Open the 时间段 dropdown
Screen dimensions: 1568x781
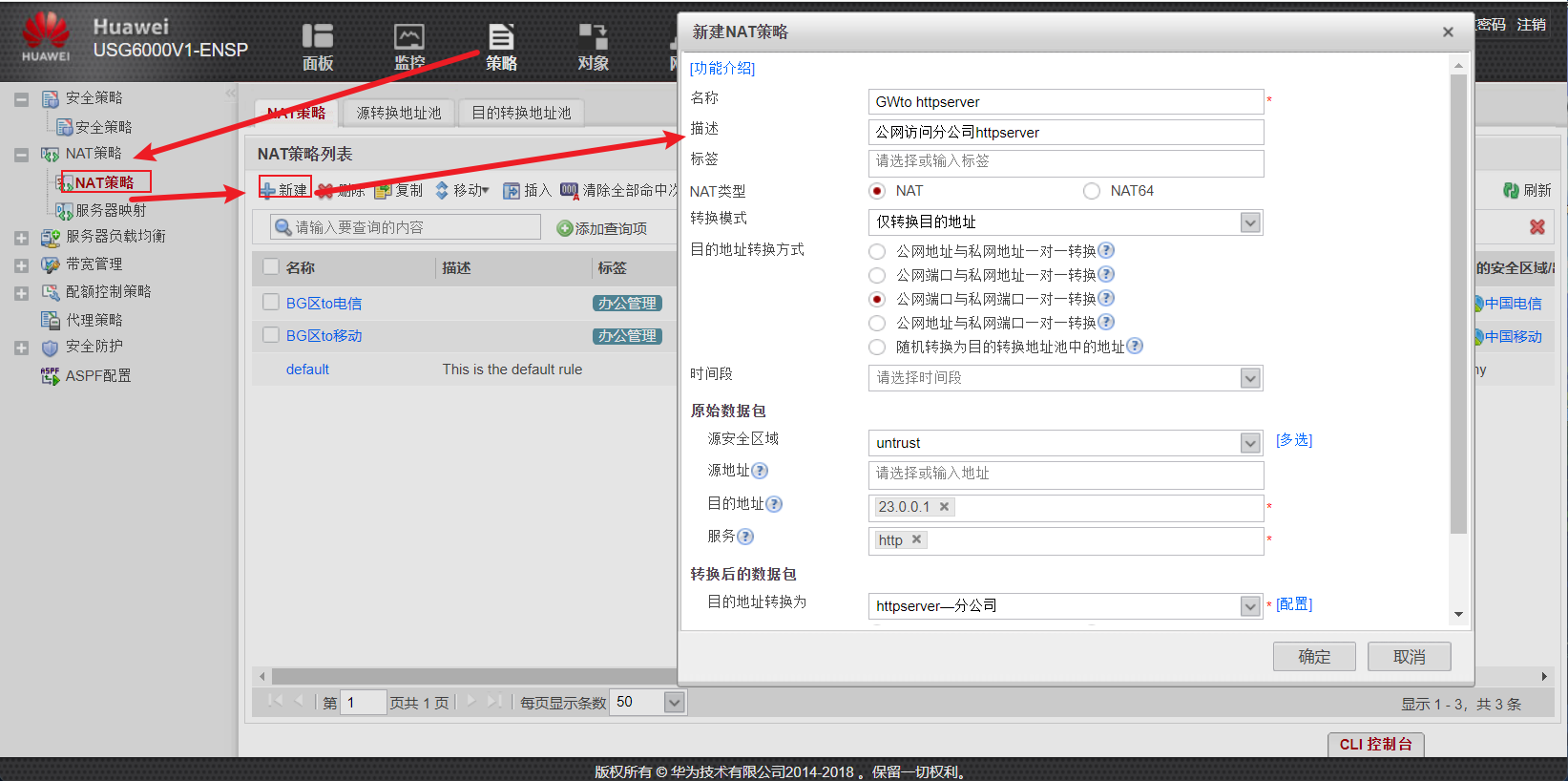(1250, 378)
